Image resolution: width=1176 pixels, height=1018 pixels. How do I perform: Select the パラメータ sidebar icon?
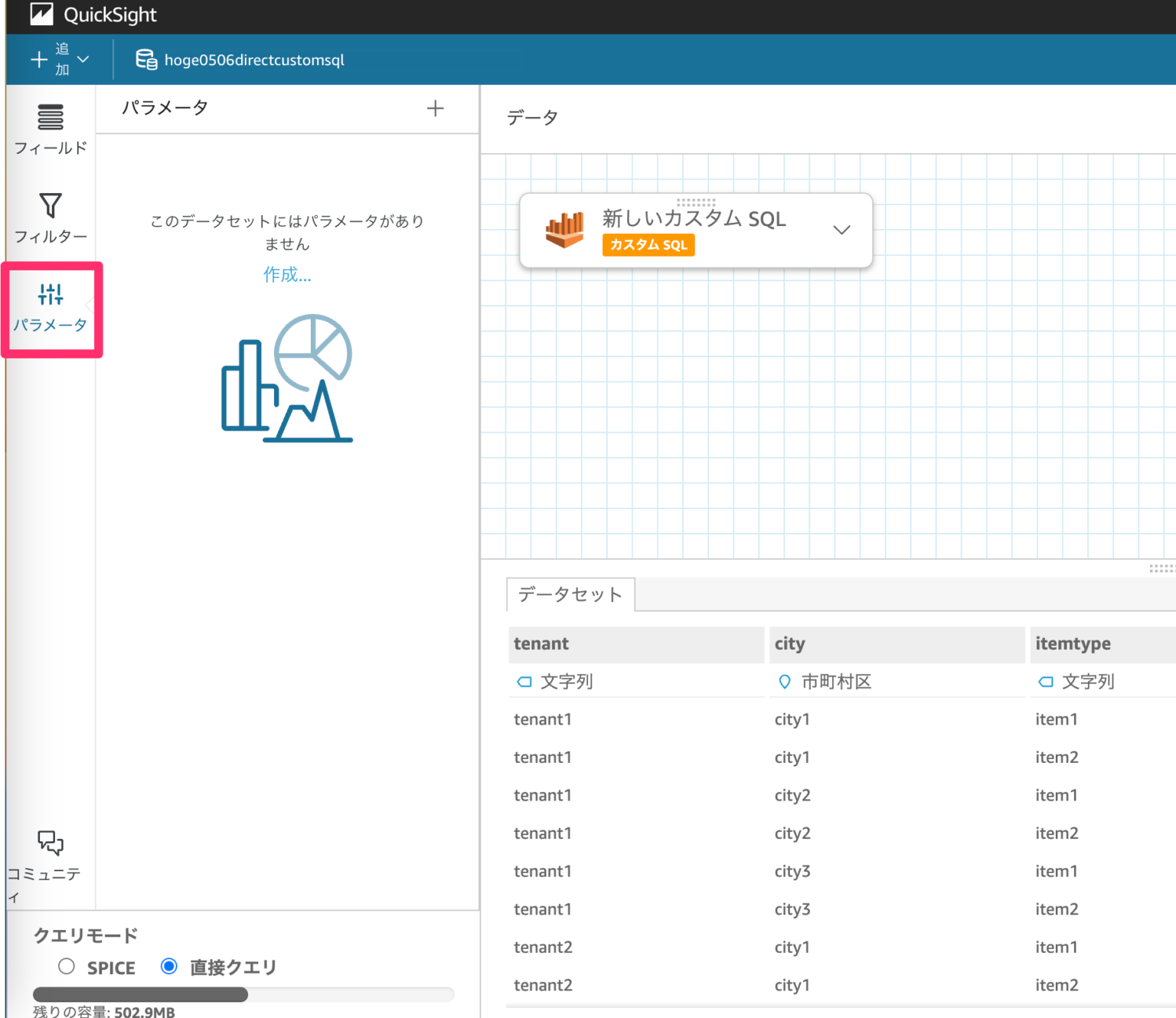(51, 306)
